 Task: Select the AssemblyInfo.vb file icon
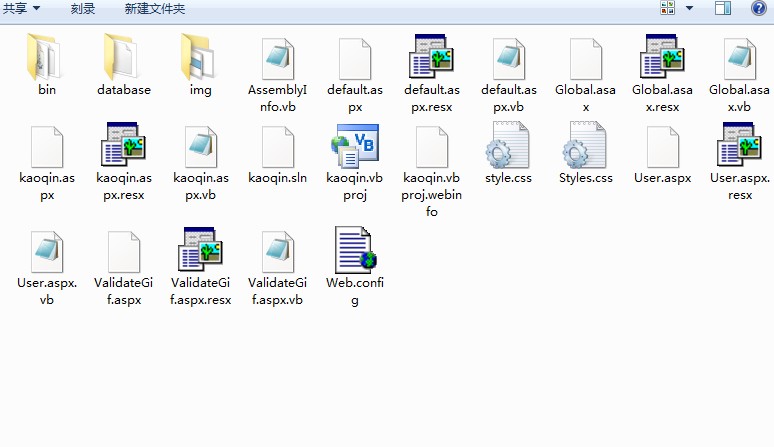pos(278,59)
